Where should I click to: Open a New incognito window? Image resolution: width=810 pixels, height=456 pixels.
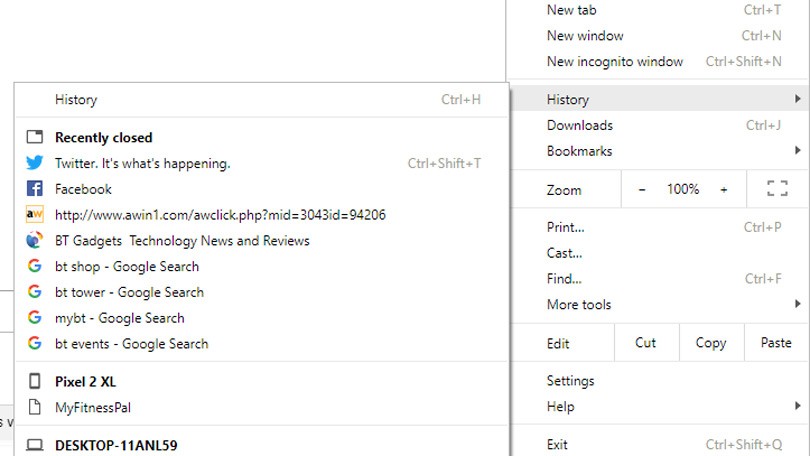click(x=614, y=62)
